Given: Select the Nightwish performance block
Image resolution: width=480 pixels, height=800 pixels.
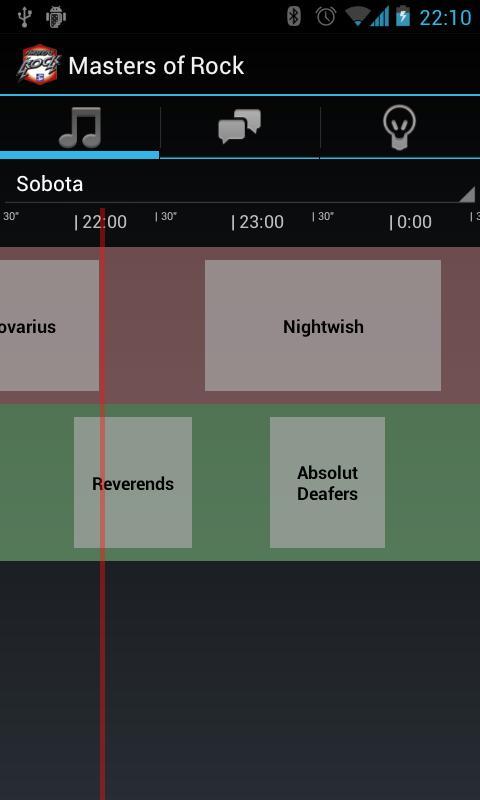Looking at the screenshot, I should pos(323,326).
